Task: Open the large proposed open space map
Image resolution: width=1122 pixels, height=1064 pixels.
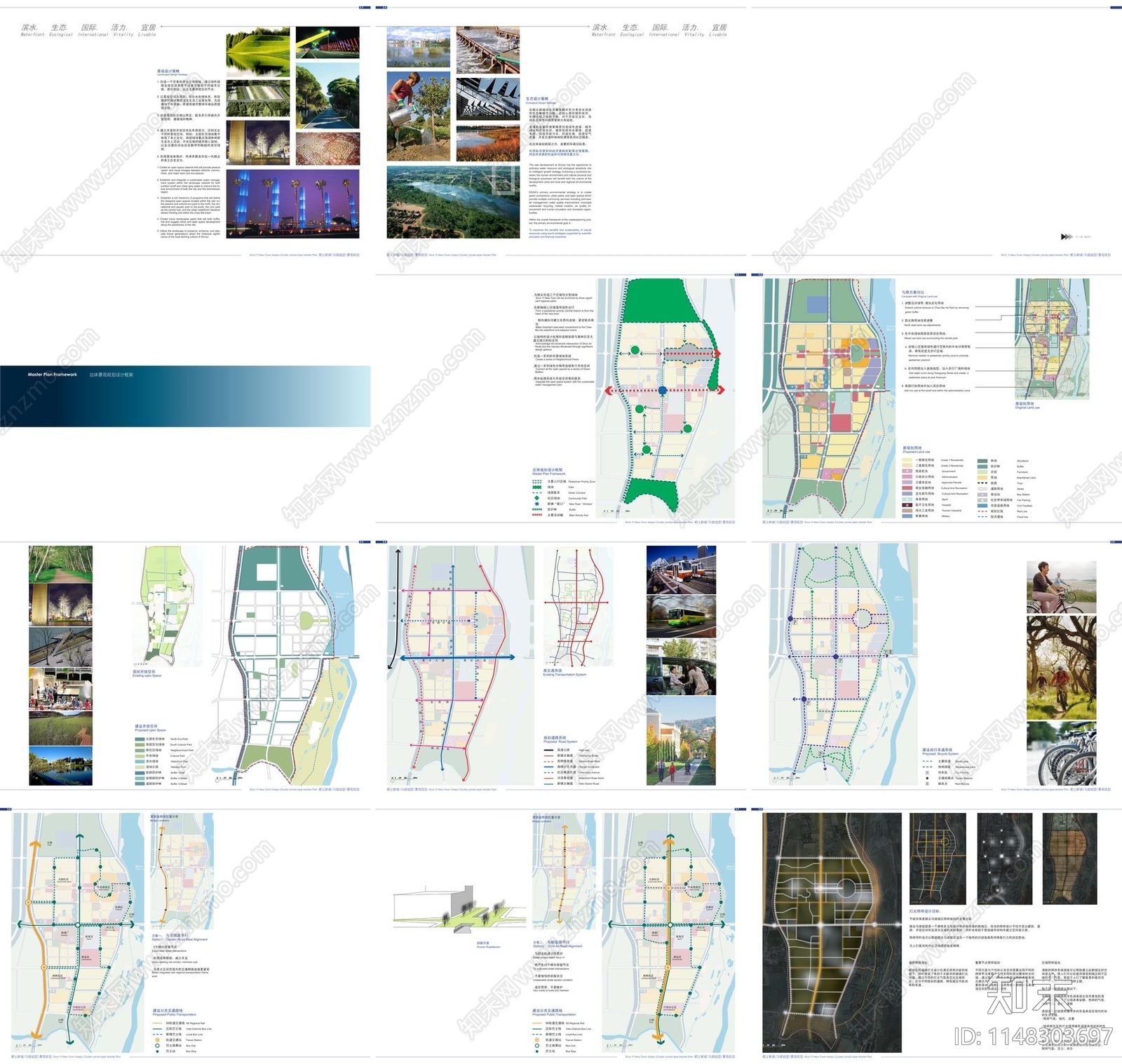Action: [x=286, y=665]
